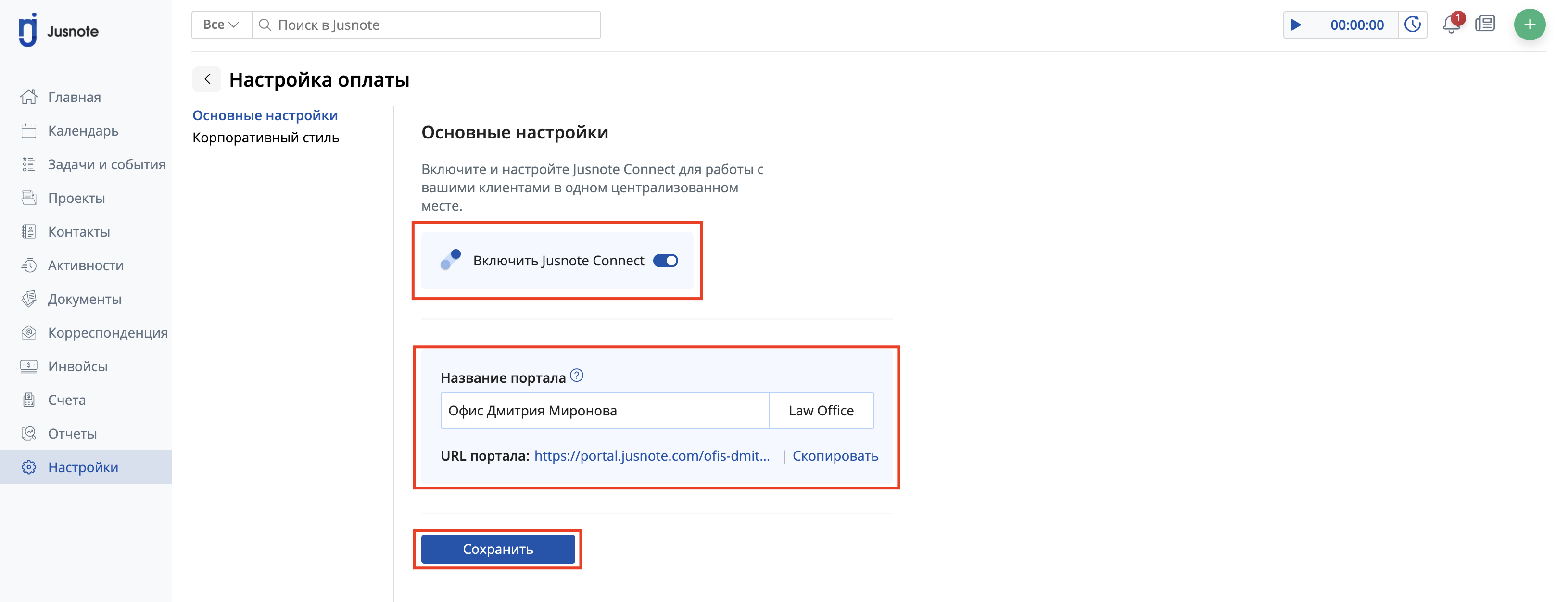Click the Контакты label in sidebar

coord(79,231)
